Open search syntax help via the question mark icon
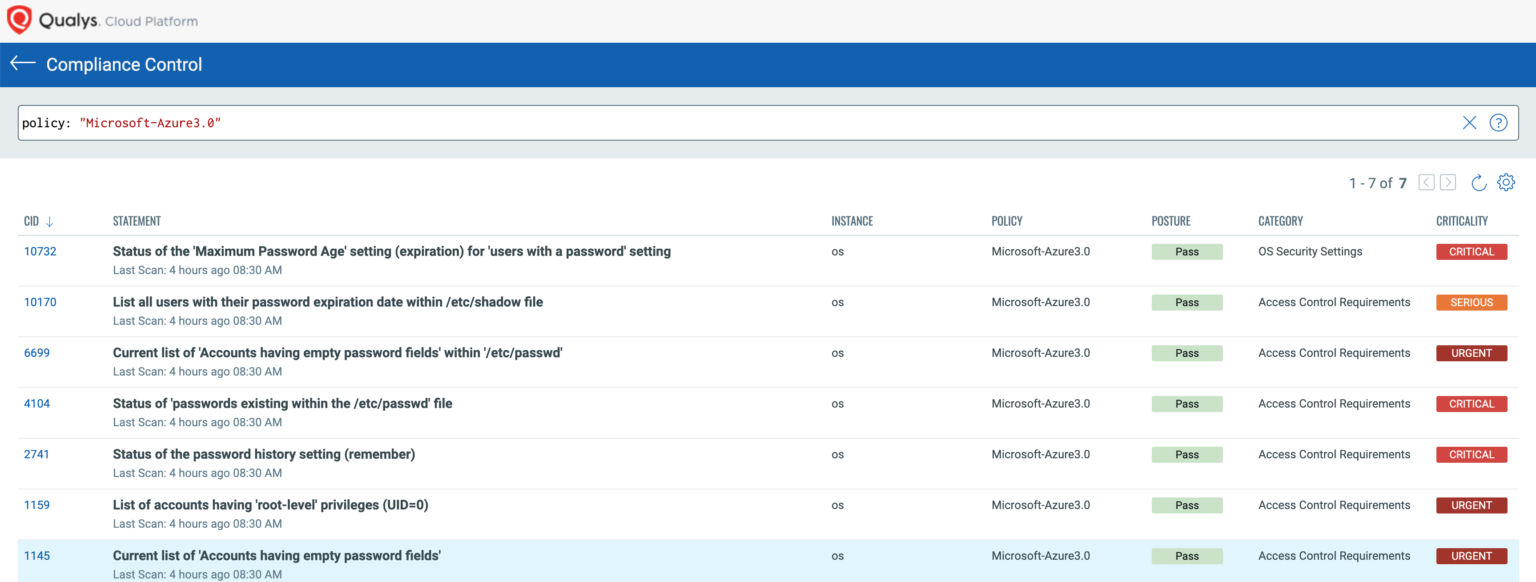Screen dimensions: 1536x582 coord(1498,122)
